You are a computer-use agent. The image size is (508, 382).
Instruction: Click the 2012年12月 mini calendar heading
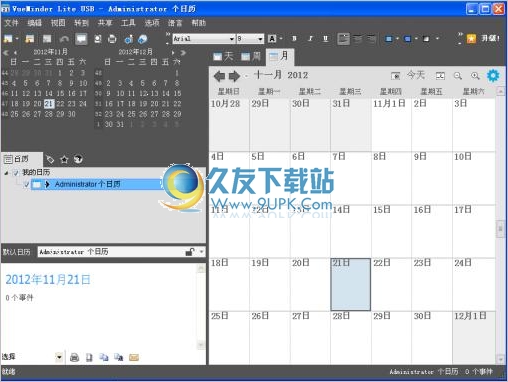(135, 52)
